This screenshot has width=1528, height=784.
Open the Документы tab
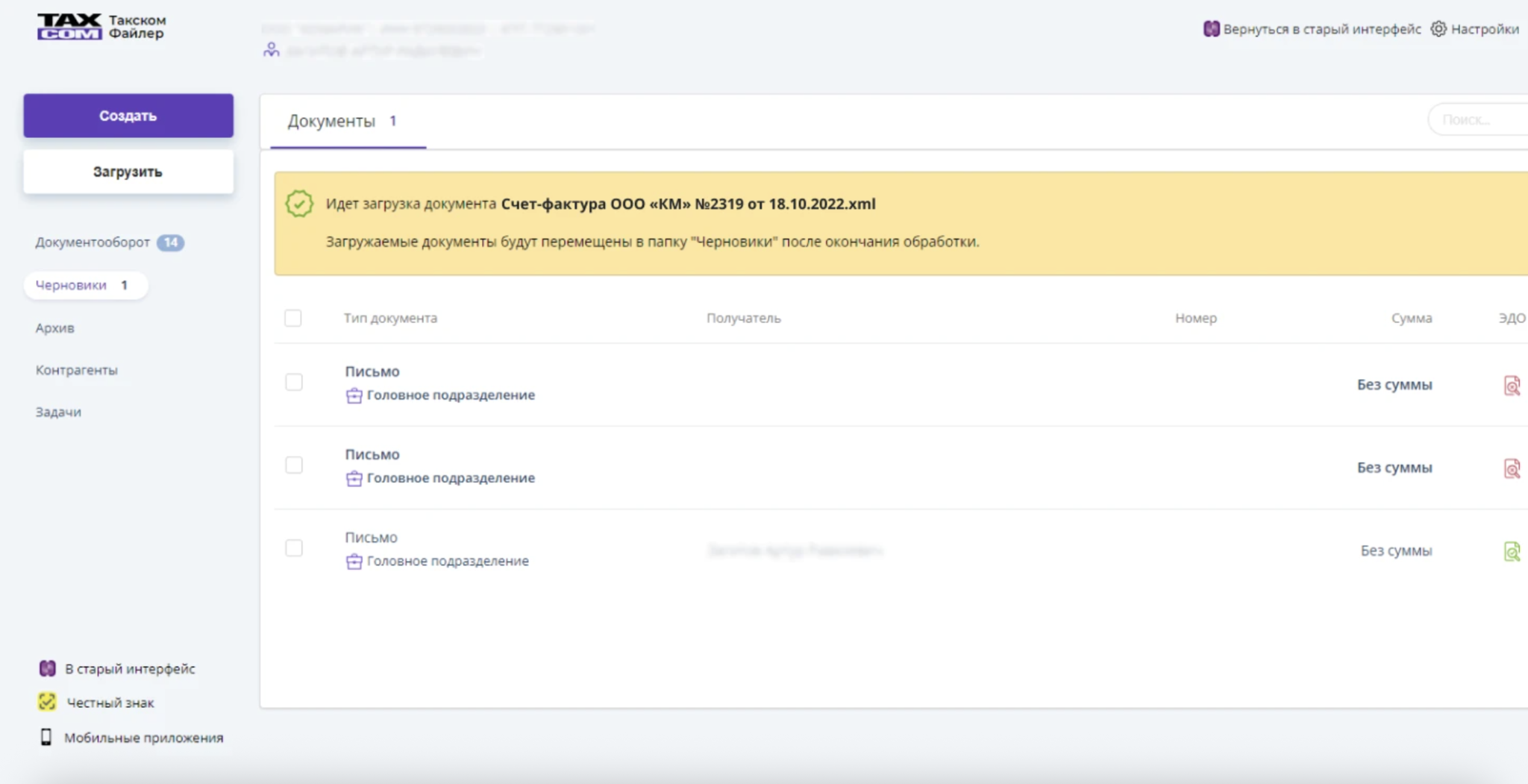332,122
